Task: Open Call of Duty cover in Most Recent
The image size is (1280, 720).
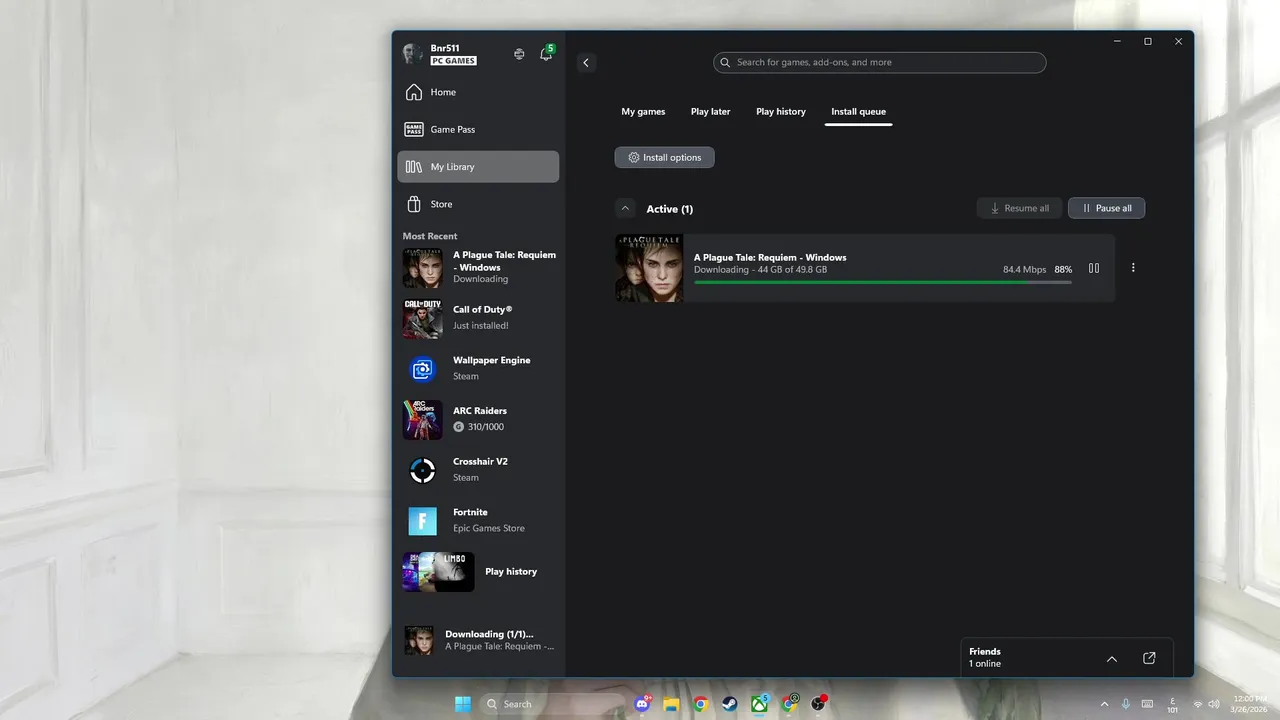Action: [x=422, y=318]
